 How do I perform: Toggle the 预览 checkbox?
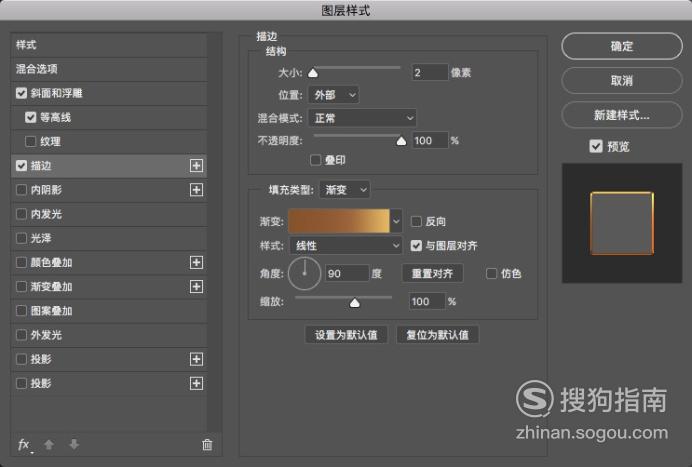[596, 146]
